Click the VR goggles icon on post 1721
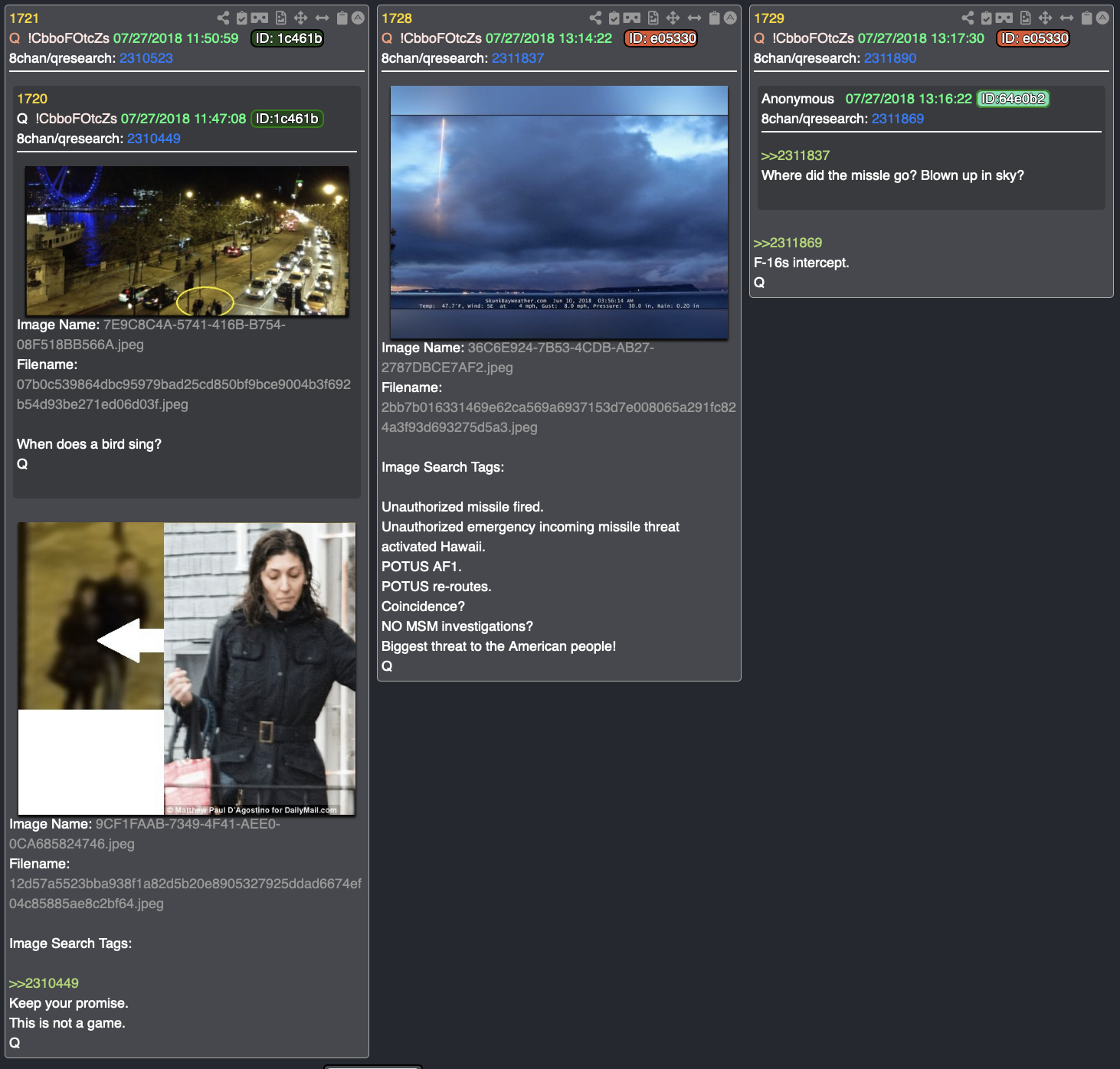 [260, 18]
